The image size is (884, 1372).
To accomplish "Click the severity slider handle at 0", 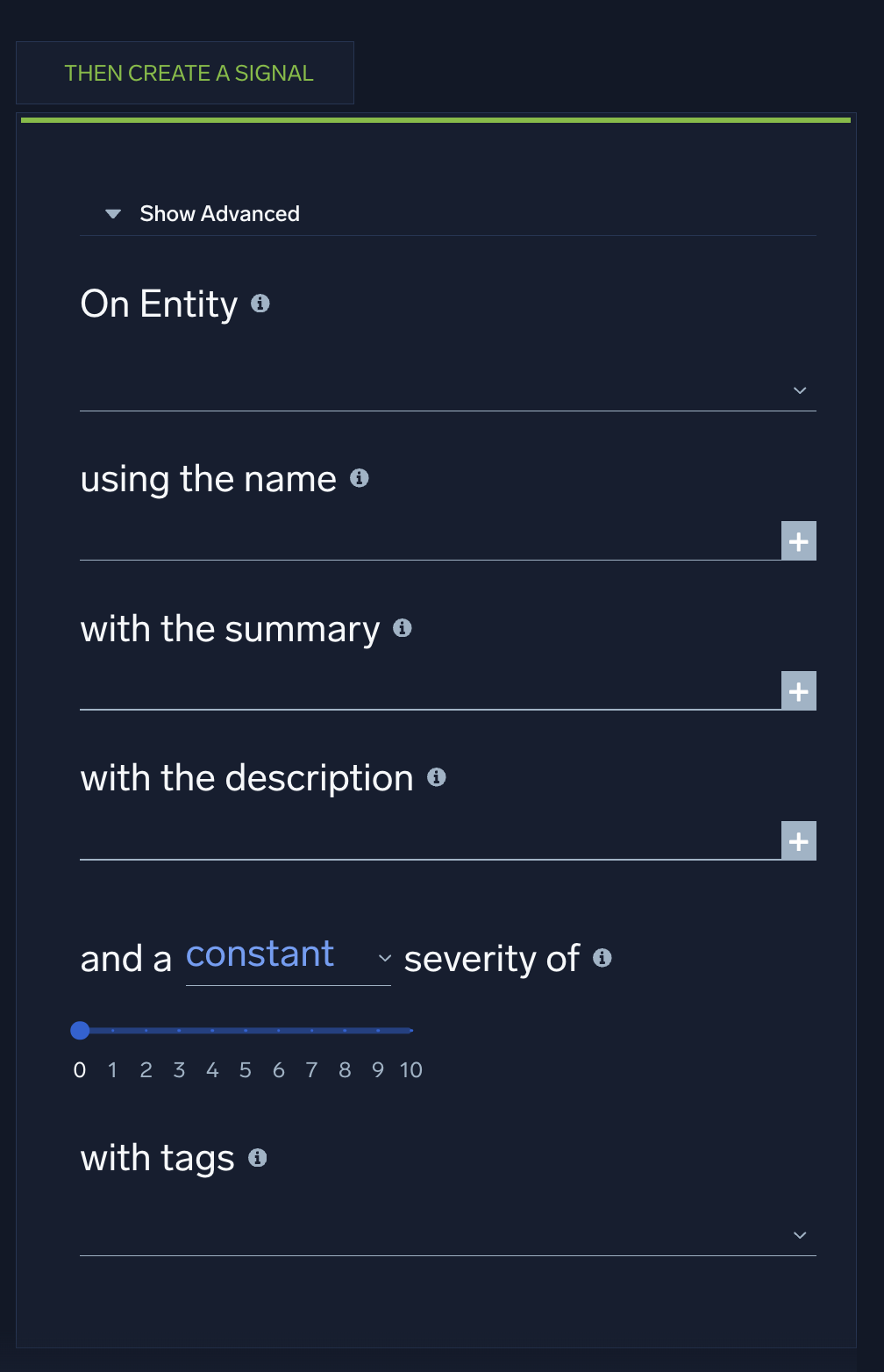I will coord(80,1031).
